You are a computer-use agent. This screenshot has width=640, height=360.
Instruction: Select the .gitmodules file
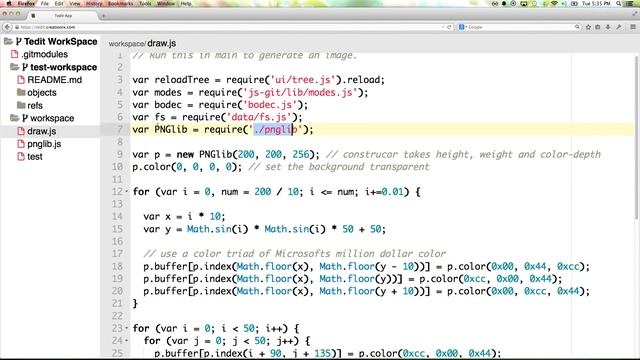tap(44, 54)
